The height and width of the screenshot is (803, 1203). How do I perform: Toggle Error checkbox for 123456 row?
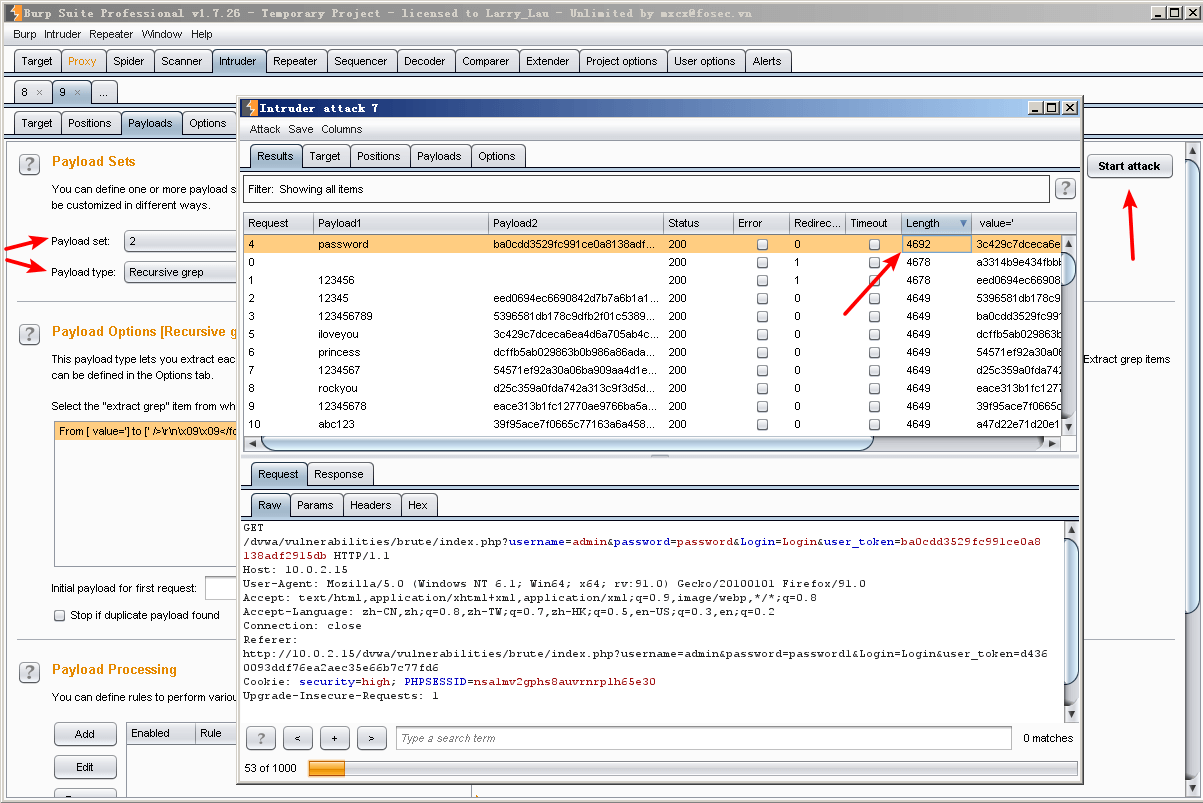tap(762, 280)
